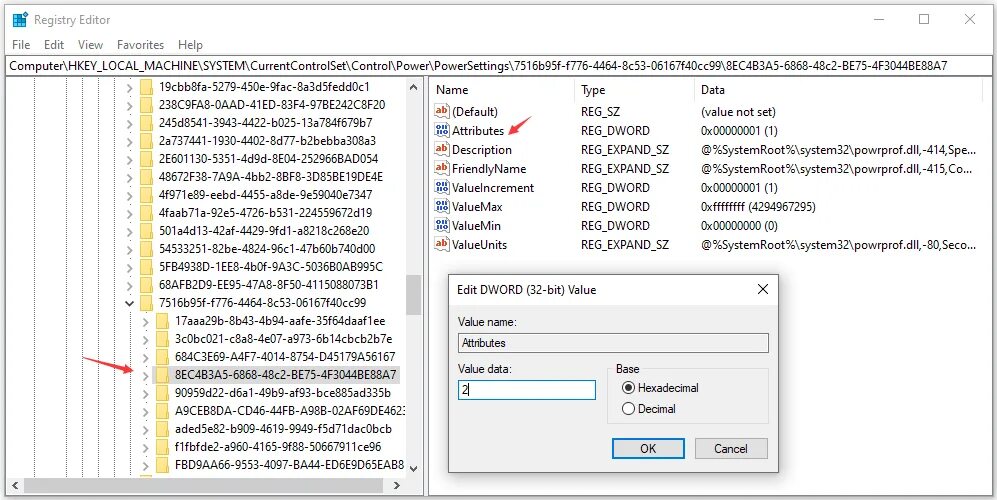Click tree scrollbar up arrow
Screen dimensions: 997x500
413,88
